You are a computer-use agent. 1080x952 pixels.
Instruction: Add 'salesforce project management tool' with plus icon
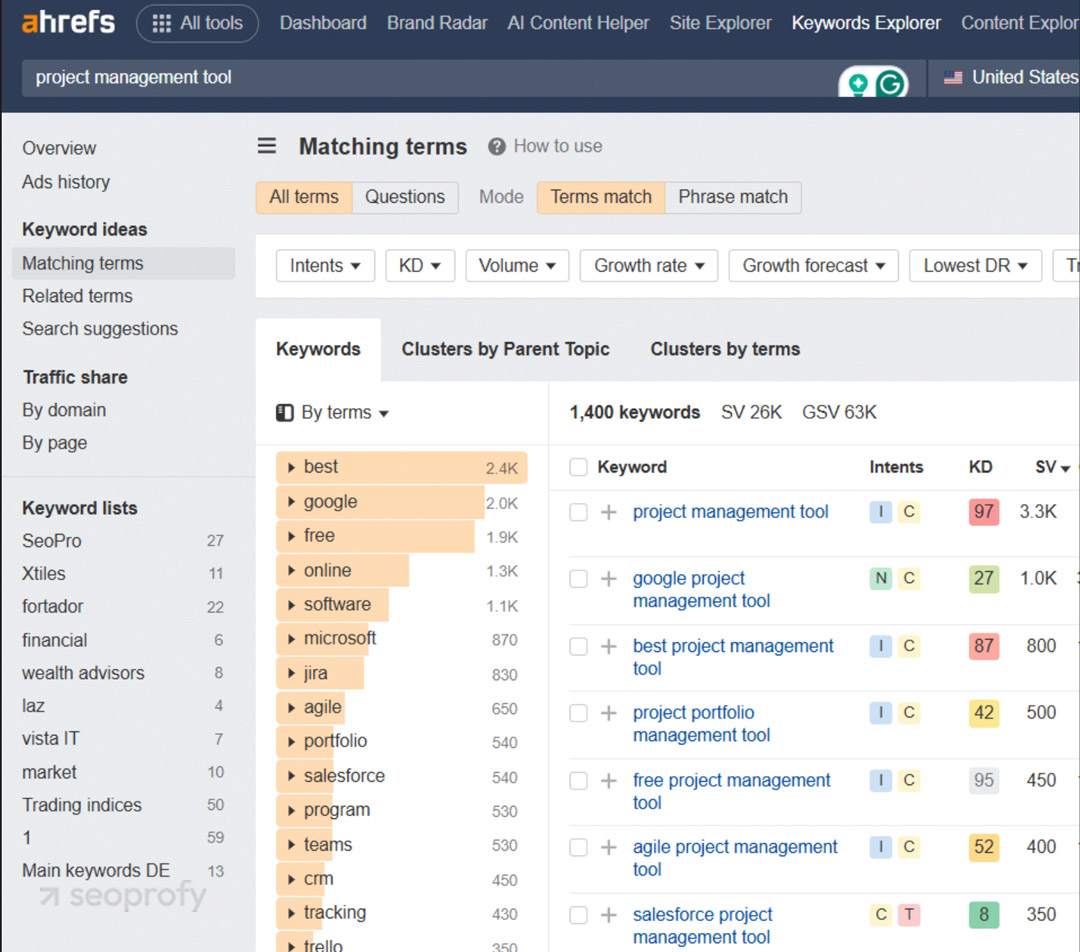(x=608, y=915)
